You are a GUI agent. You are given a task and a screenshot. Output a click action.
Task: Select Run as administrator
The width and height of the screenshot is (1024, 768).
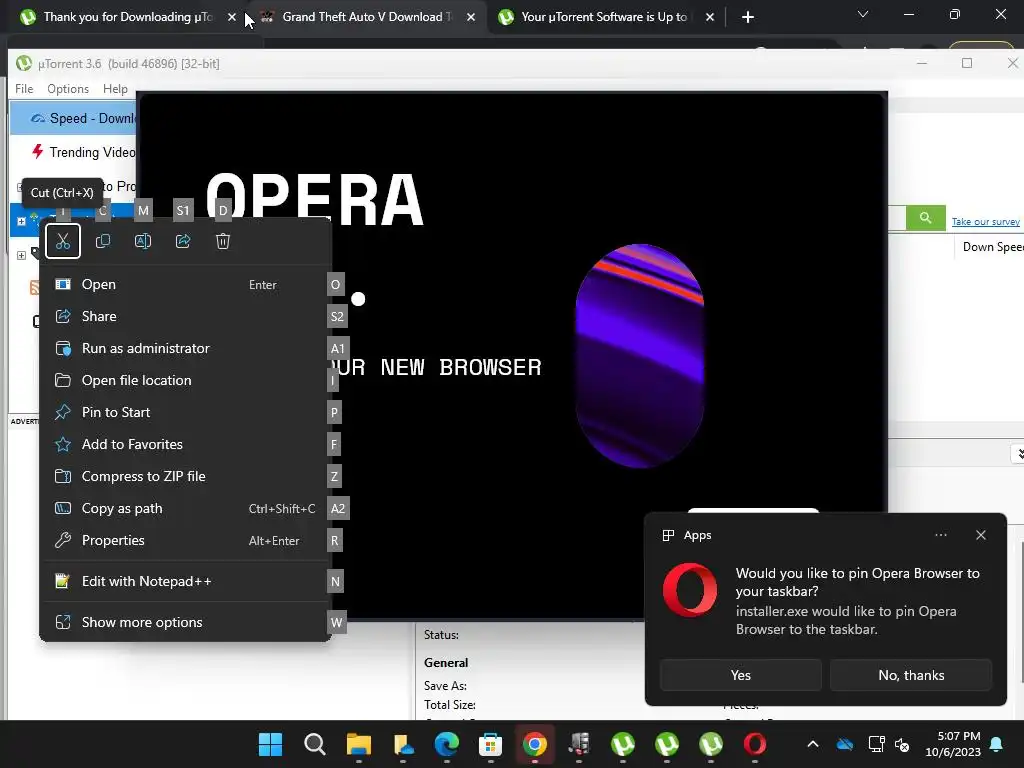(x=185, y=348)
